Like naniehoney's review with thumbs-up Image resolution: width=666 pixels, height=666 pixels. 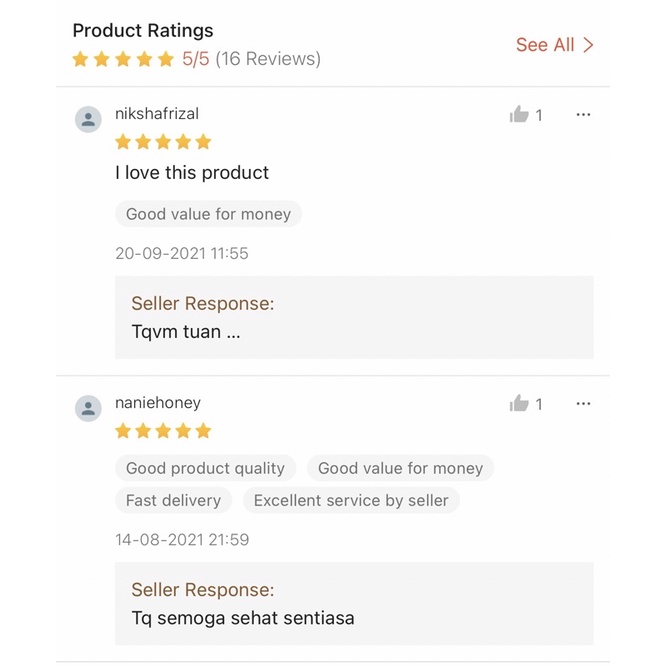[519, 404]
